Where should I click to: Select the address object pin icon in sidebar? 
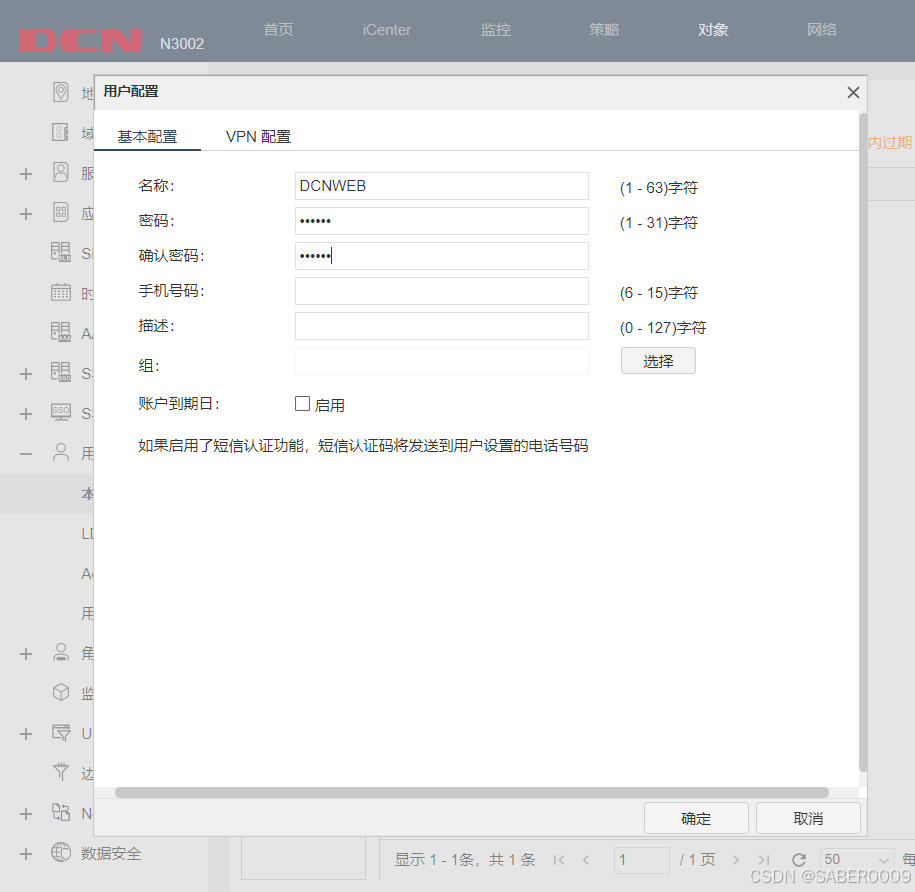60,91
